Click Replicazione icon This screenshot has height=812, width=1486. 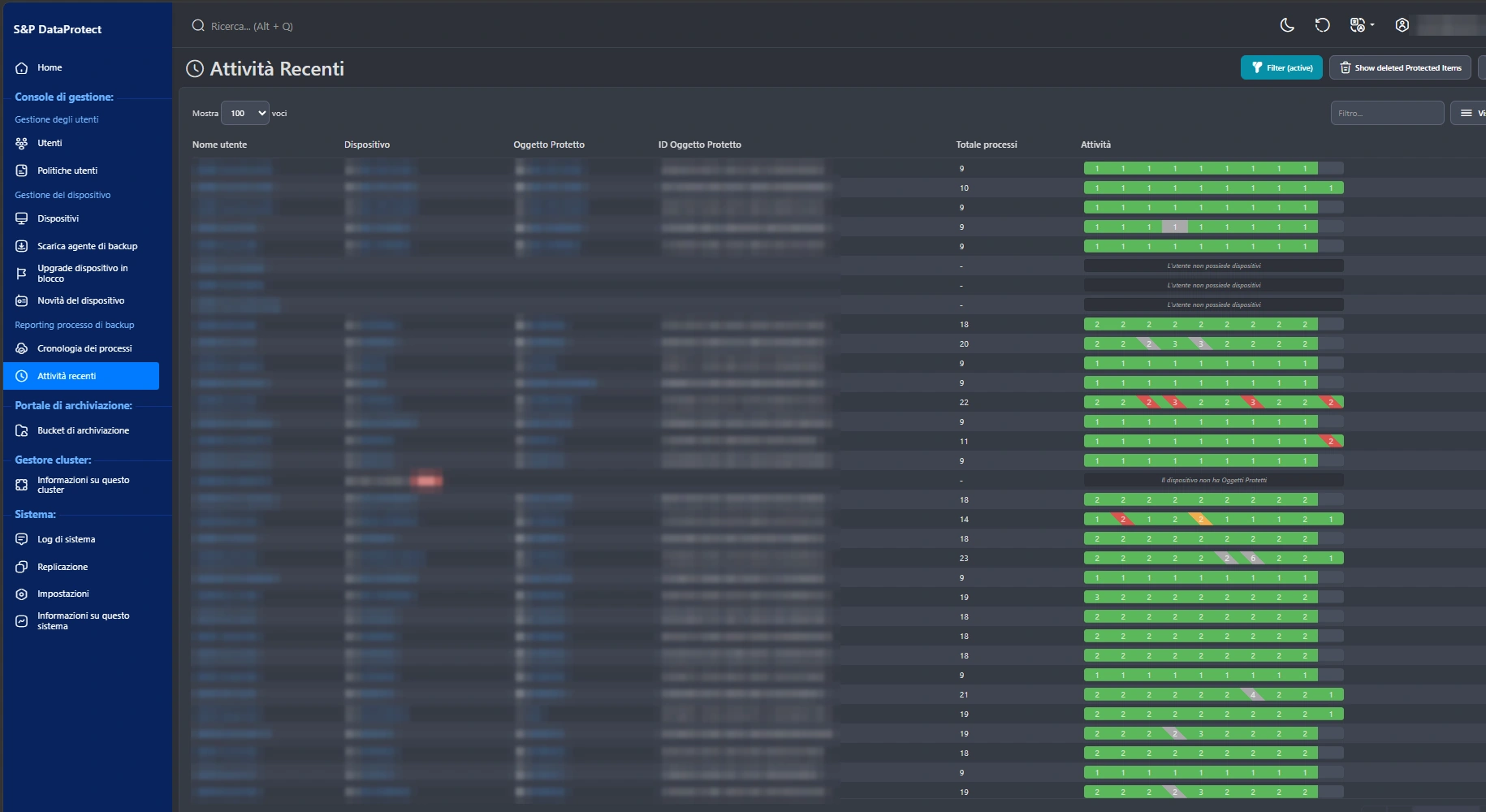tap(22, 567)
